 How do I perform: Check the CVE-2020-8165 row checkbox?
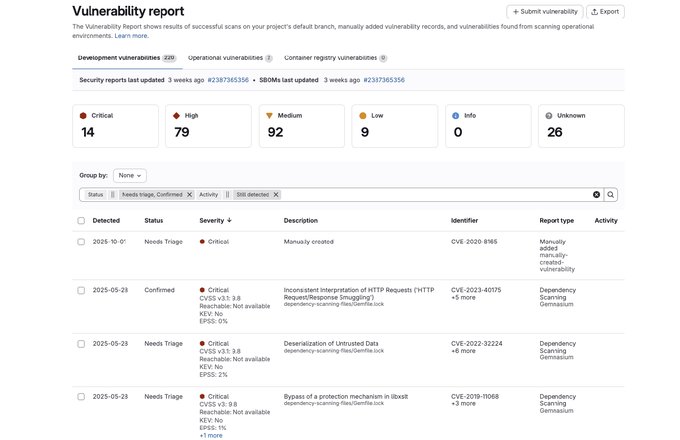click(81, 242)
